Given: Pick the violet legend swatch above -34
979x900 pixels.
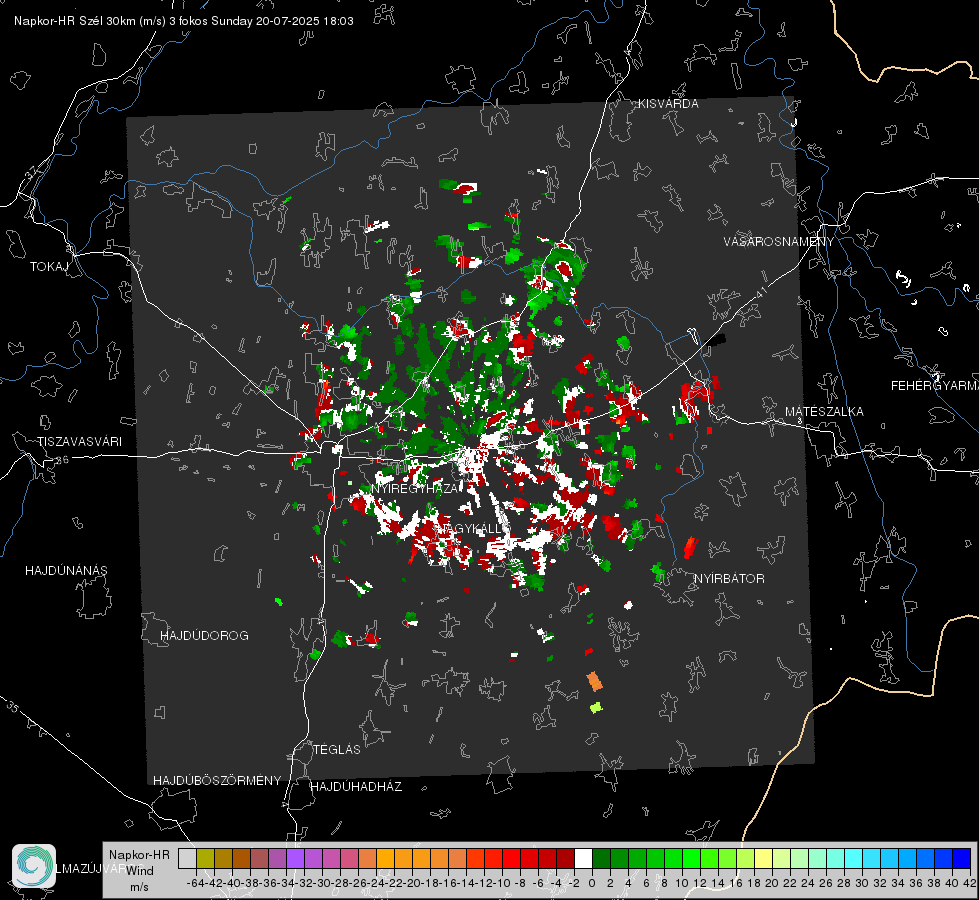Looking at the screenshot, I should pos(295,859).
